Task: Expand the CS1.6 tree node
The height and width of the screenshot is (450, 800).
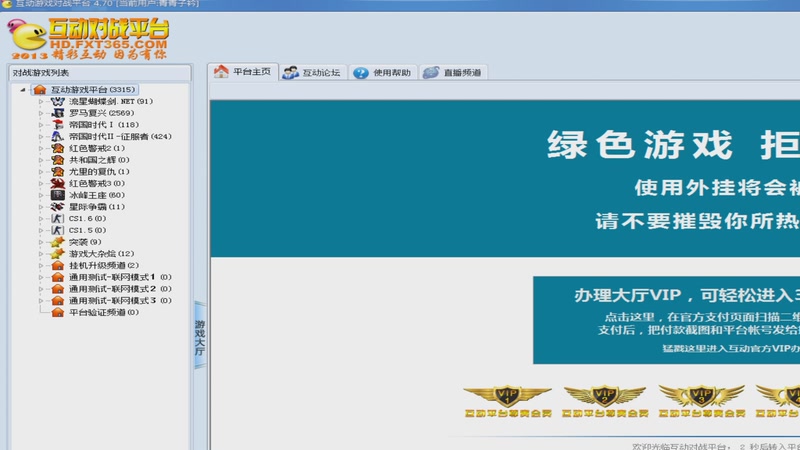Action: pyautogui.click(x=41, y=219)
